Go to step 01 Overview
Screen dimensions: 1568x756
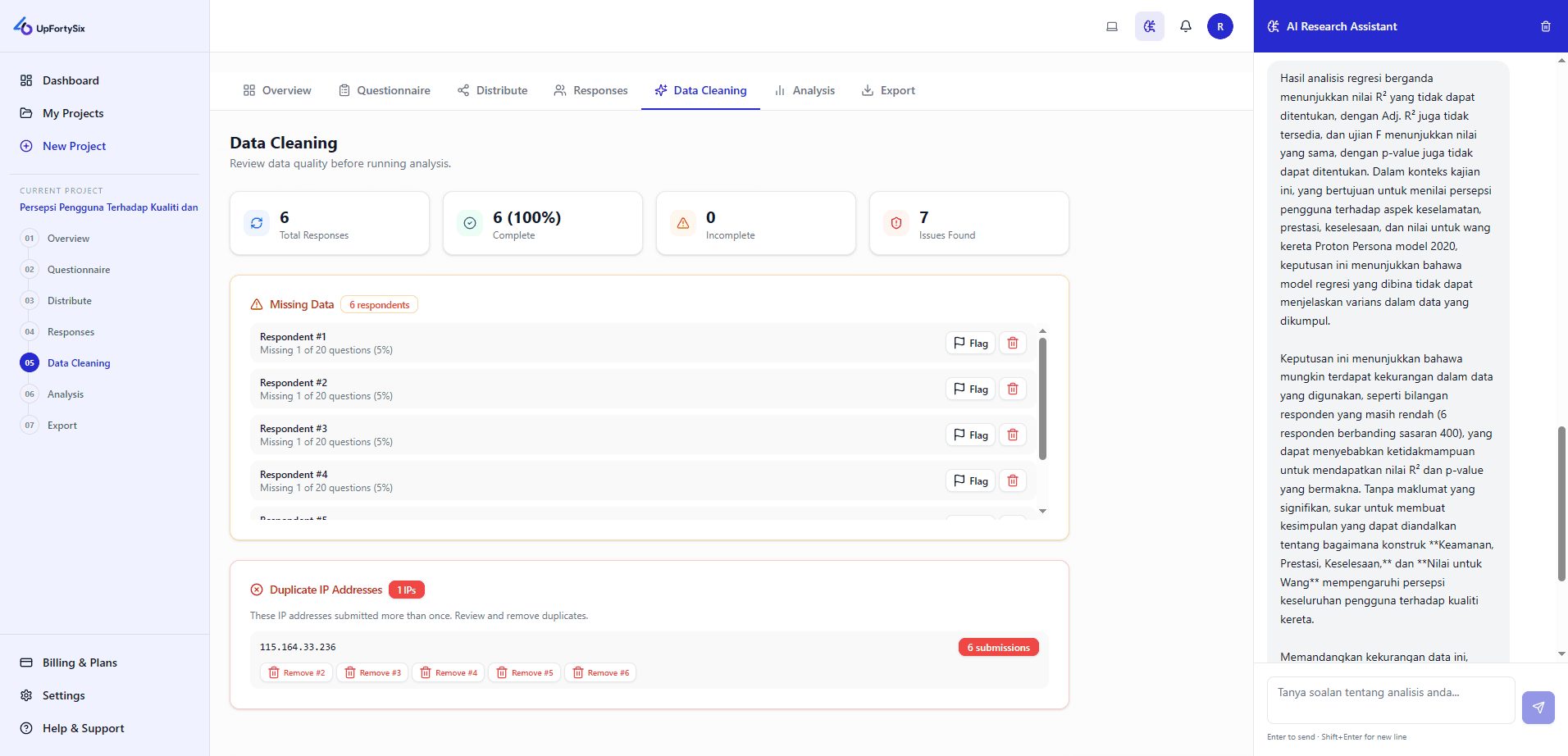[x=55, y=239]
